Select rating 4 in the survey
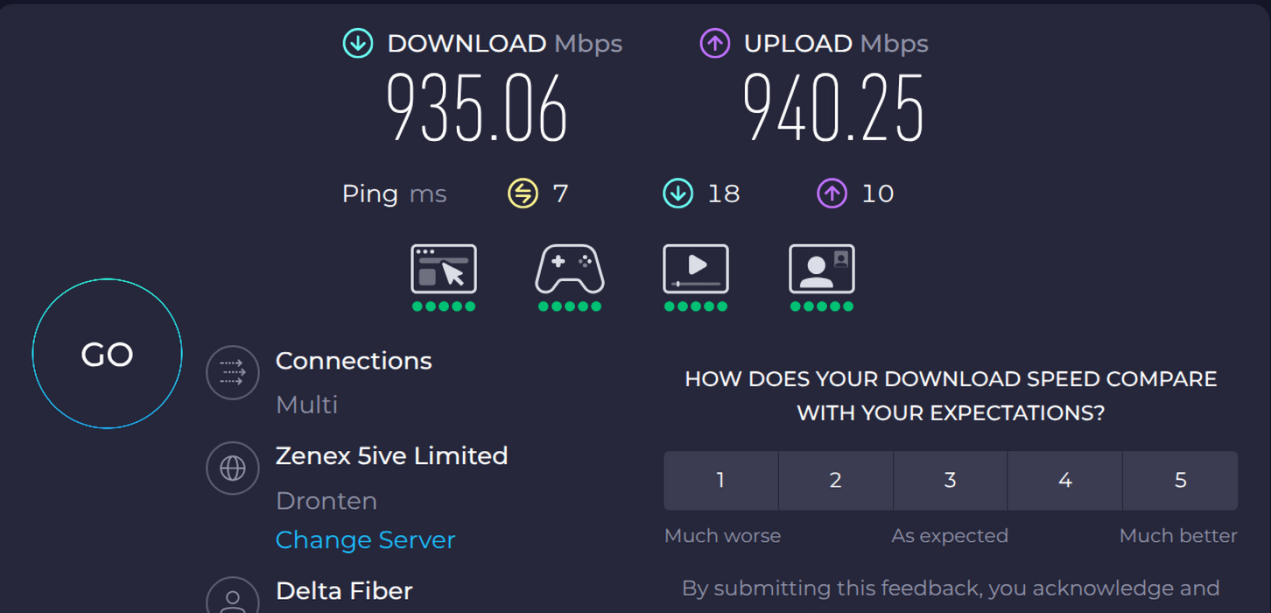Viewport: 1271px width, 613px height. 1065,480
